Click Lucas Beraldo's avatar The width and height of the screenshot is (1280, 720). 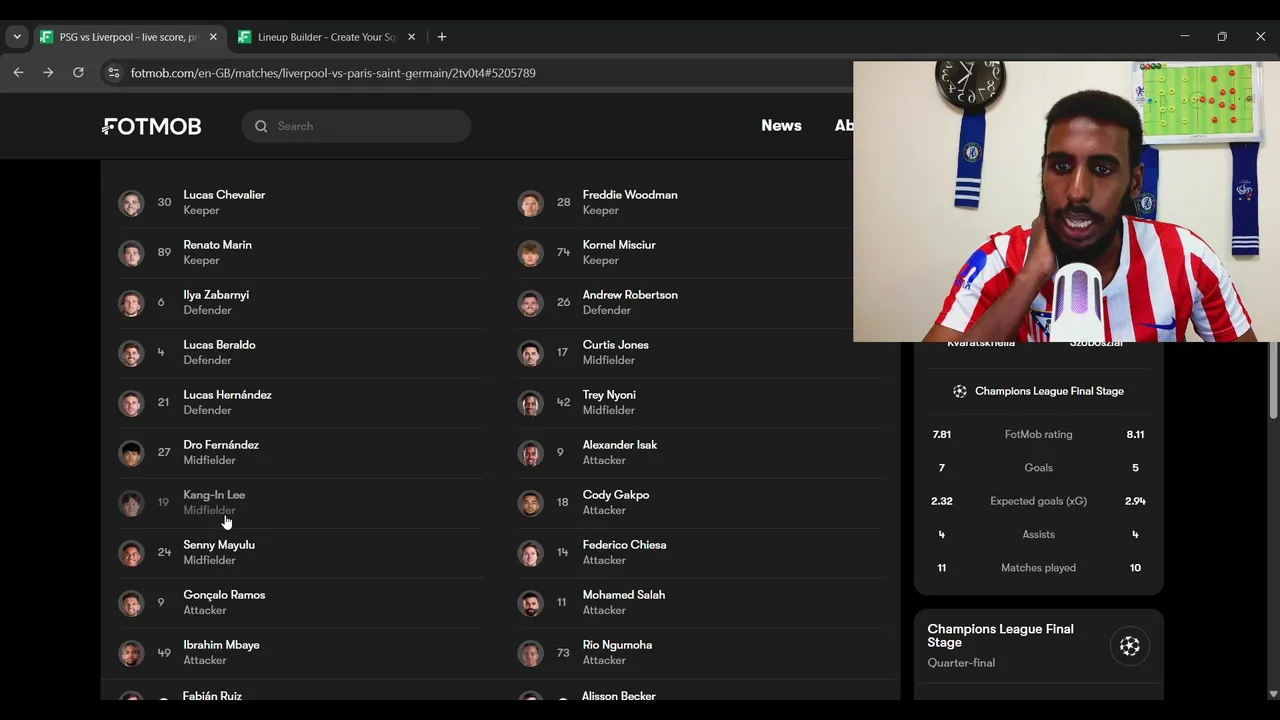pos(131,353)
